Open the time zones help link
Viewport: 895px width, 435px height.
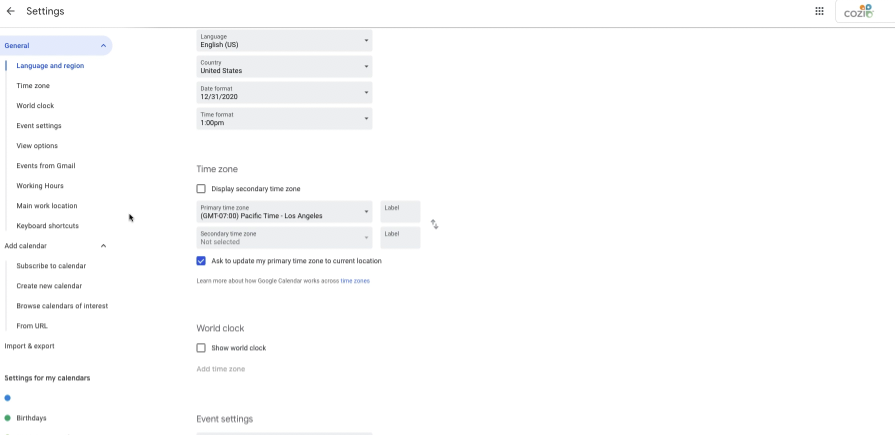(x=355, y=281)
